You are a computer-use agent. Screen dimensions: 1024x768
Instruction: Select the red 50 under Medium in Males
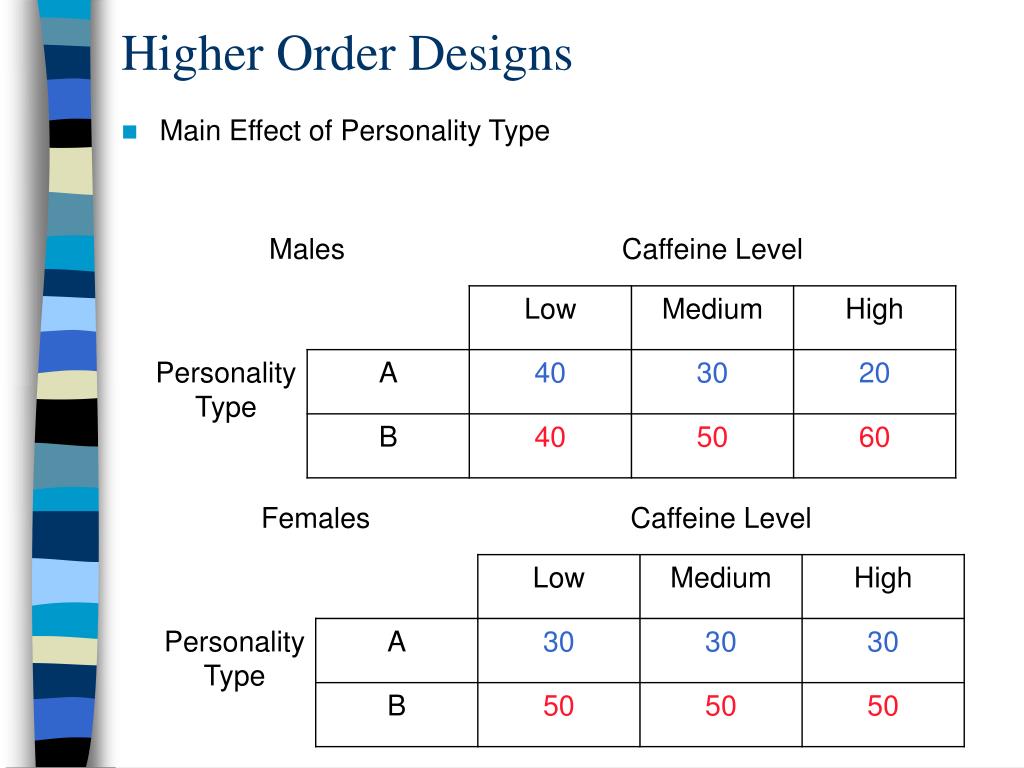pos(712,445)
